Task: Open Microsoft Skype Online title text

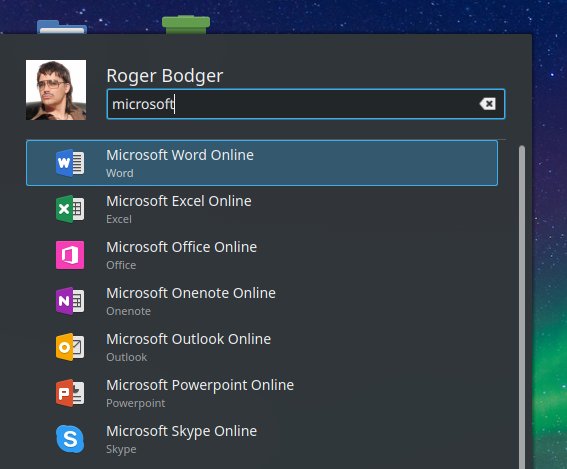Action: [x=182, y=431]
